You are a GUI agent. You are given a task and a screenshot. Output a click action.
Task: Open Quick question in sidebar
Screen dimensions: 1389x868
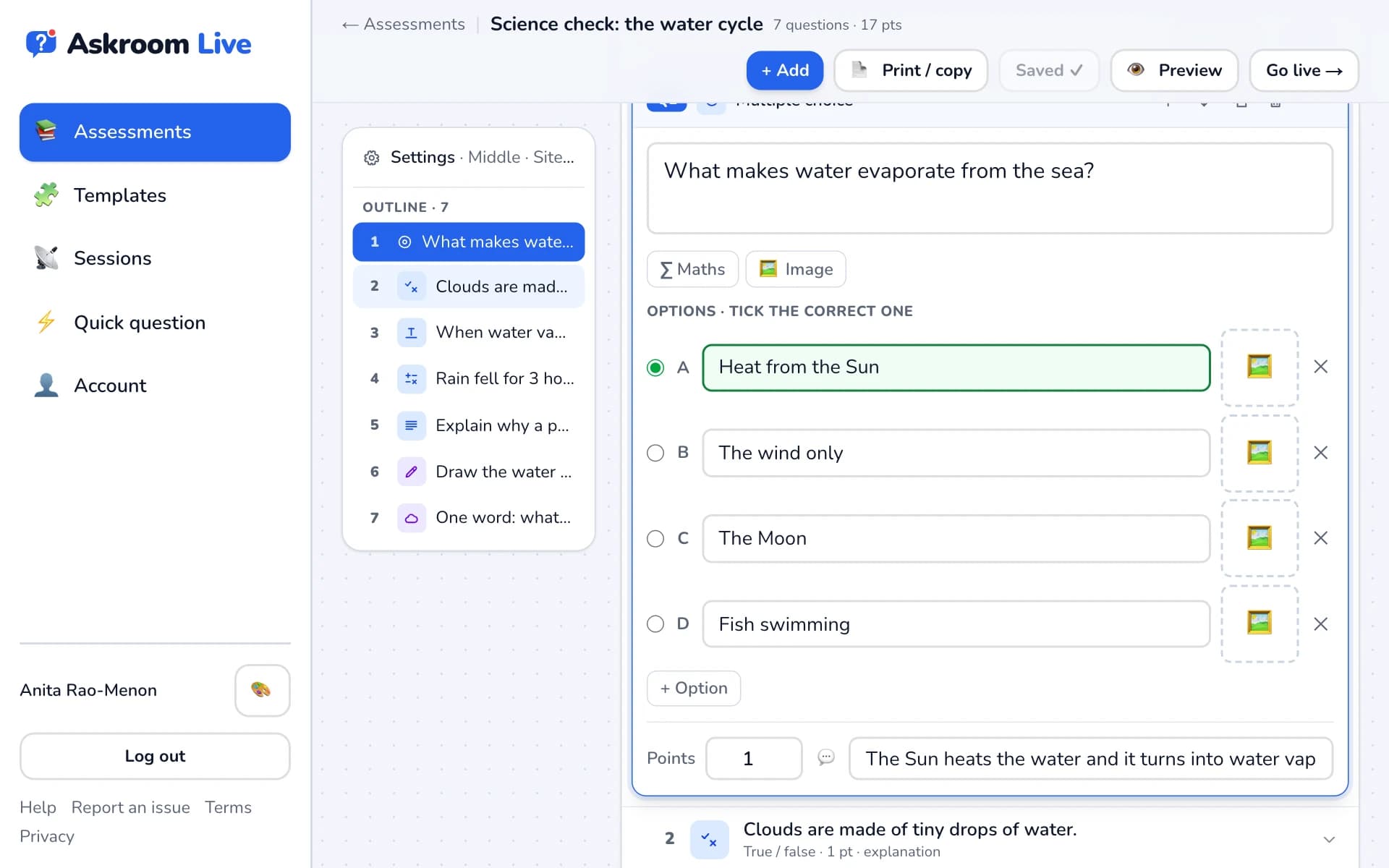pos(155,323)
